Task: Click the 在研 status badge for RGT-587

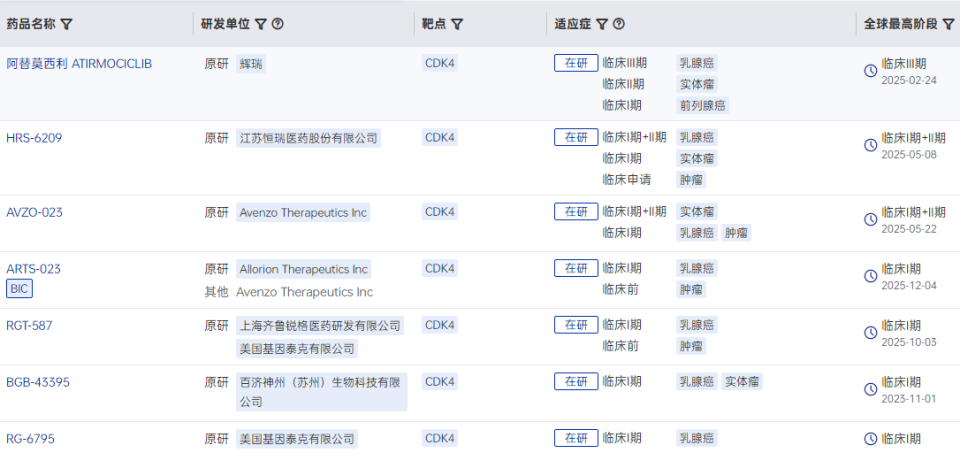Action: (576, 325)
